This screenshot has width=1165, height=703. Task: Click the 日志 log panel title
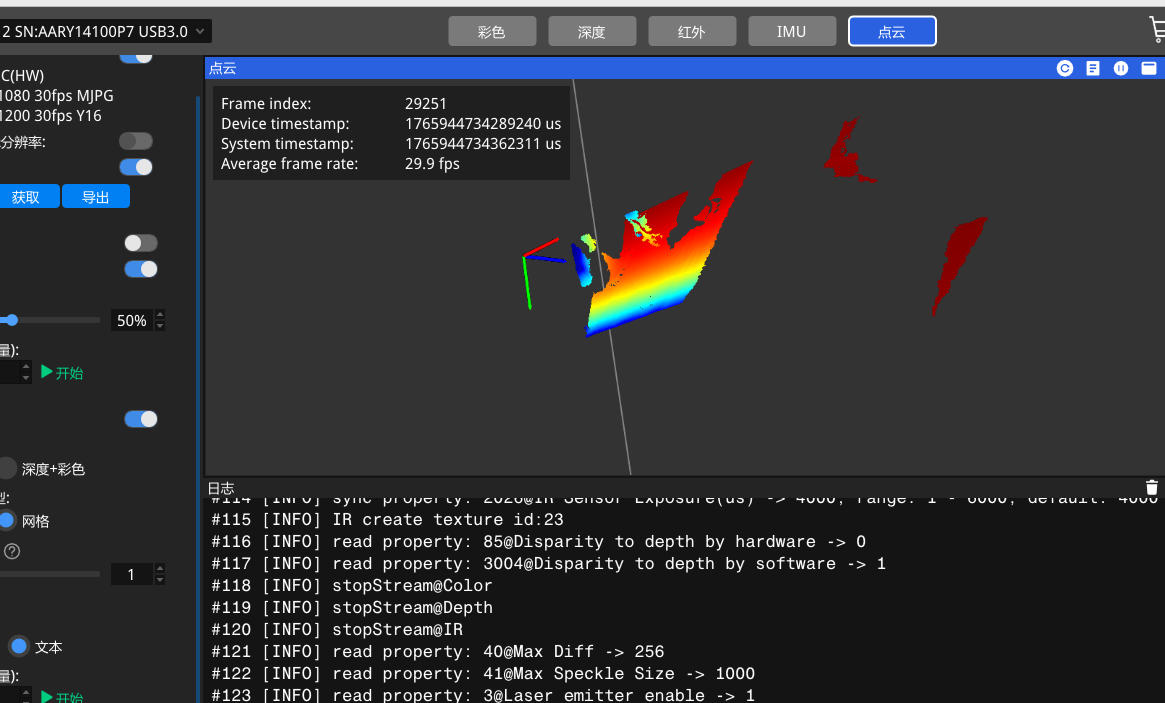(221, 488)
